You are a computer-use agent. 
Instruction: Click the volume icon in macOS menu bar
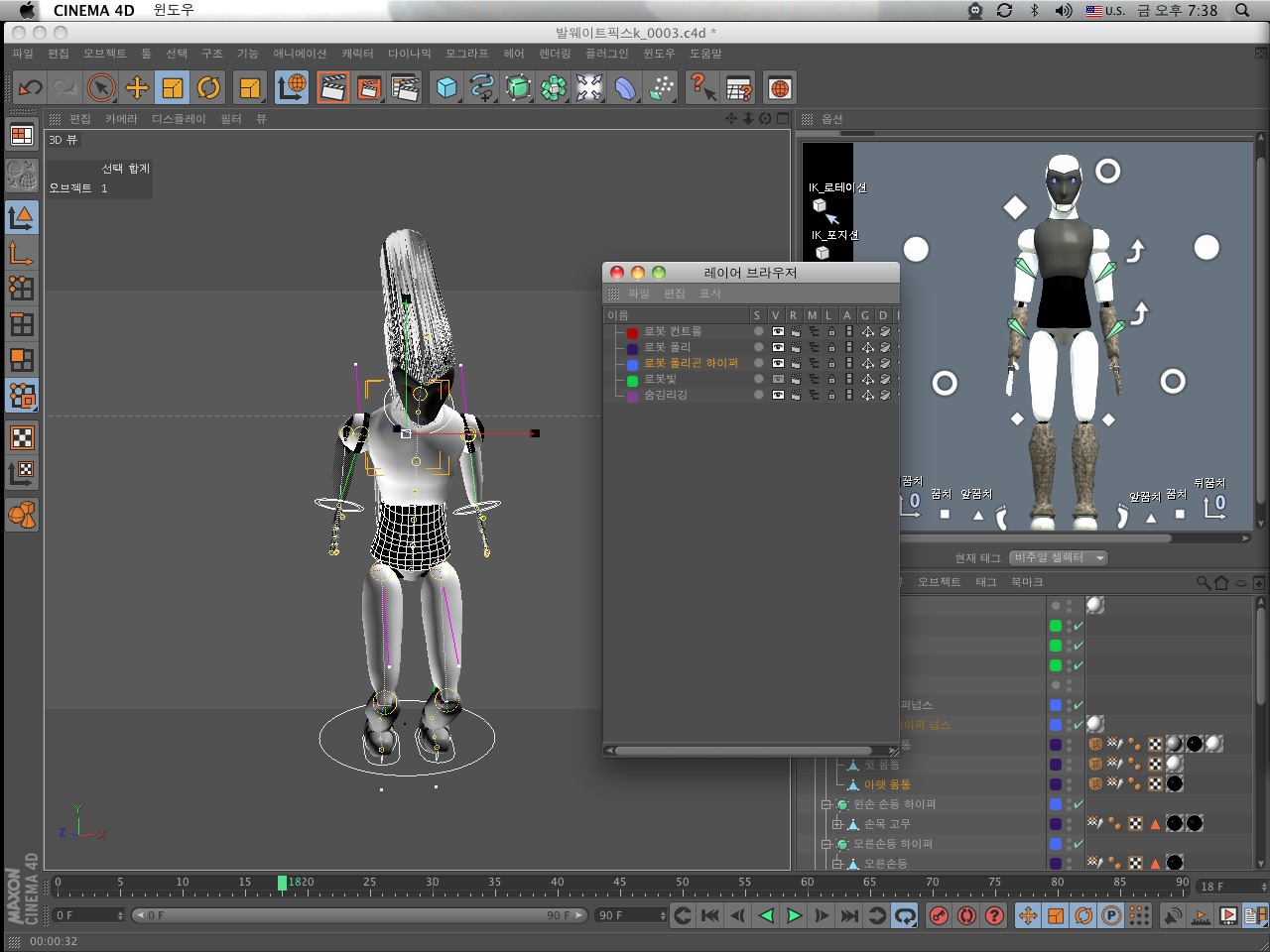click(x=1063, y=10)
